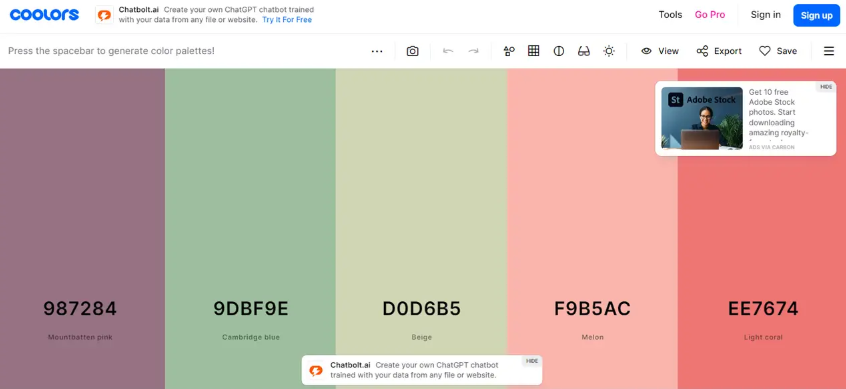Open the three-dots more options menu
This screenshot has width=846, height=389.
pos(377,51)
